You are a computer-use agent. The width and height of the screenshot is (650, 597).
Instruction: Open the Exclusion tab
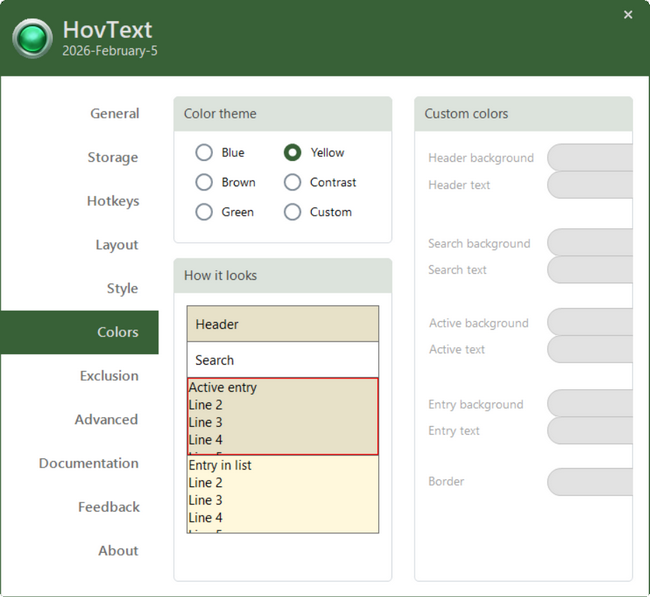109,376
